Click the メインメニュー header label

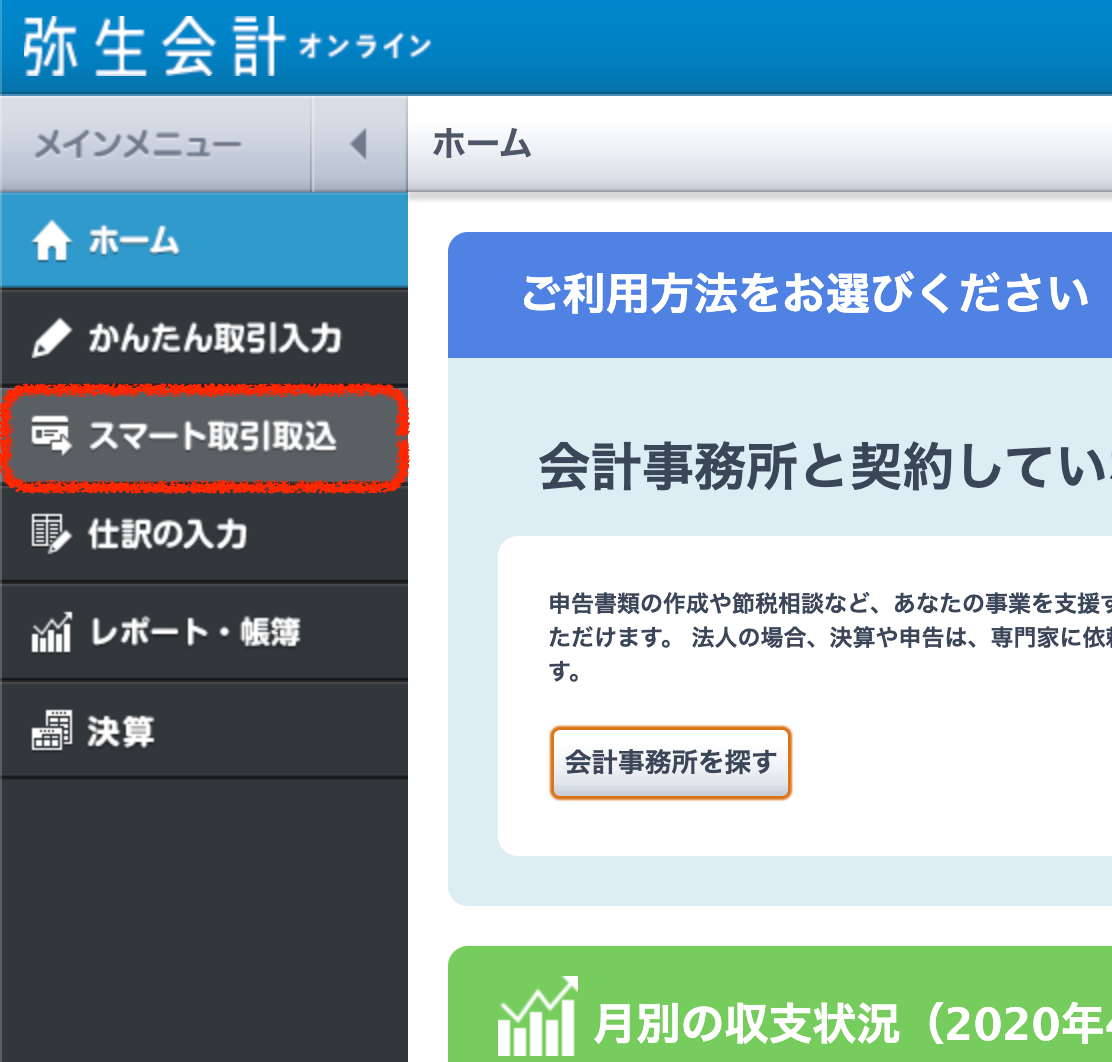(x=138, y=145)
